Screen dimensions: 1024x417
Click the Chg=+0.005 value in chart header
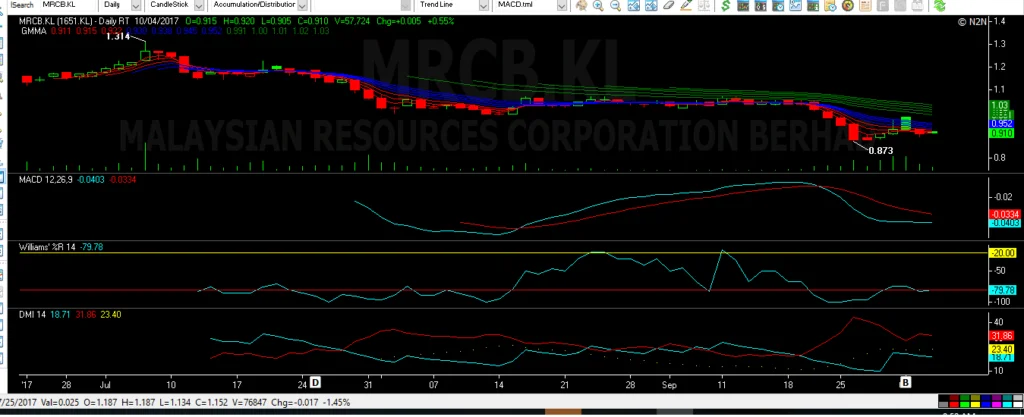(x=401, y=21)
